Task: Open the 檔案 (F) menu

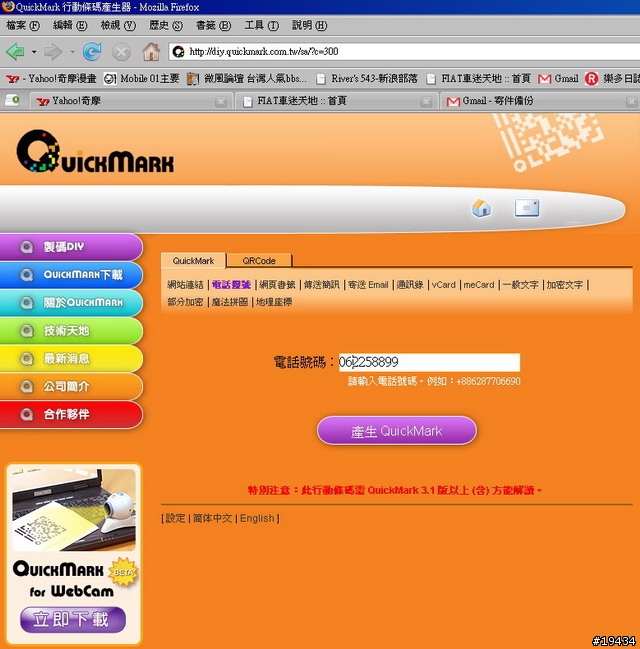Action: tap(23, 26)
